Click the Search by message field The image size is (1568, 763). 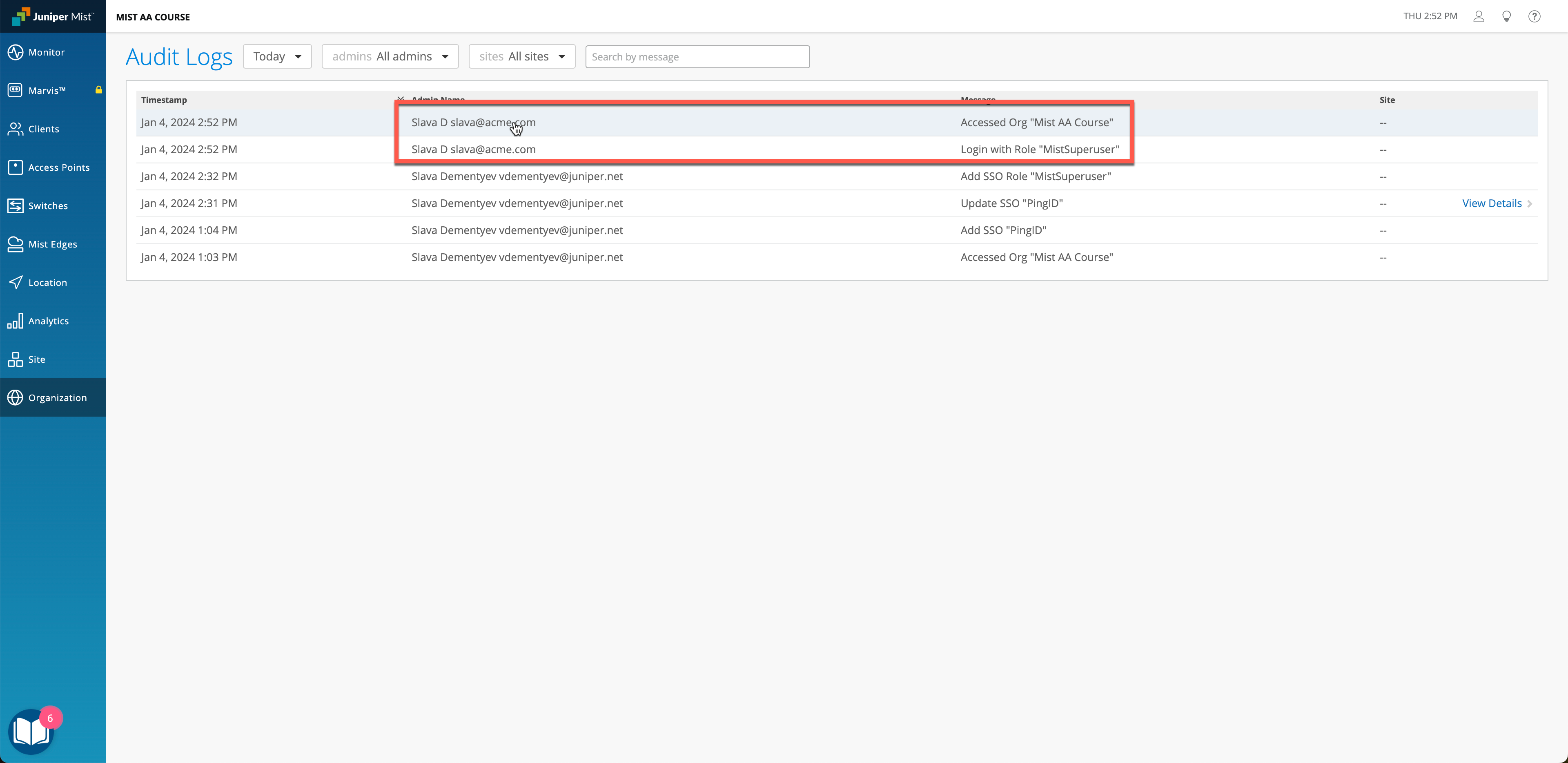[697, 57]
